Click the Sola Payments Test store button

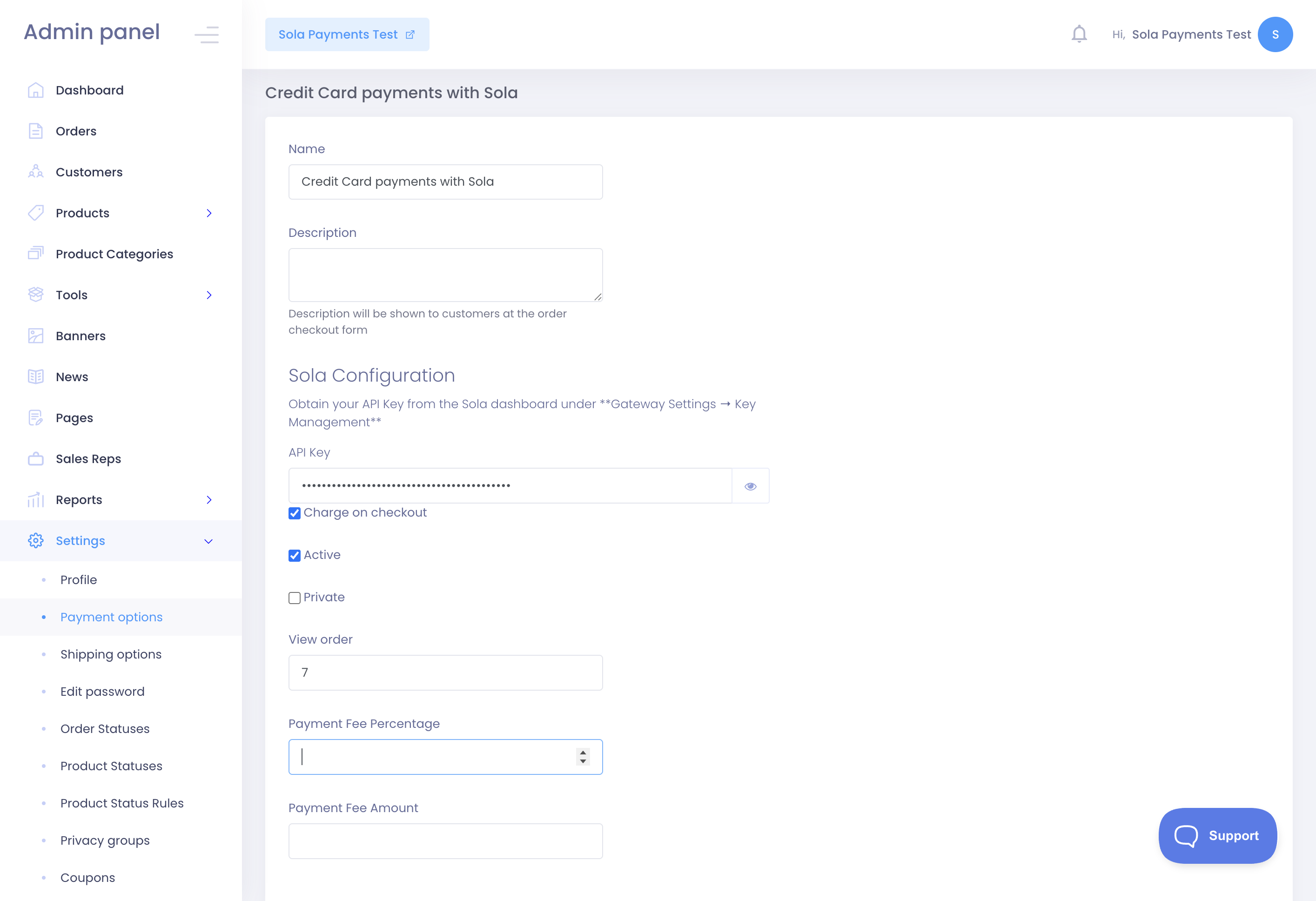point(347,34)
